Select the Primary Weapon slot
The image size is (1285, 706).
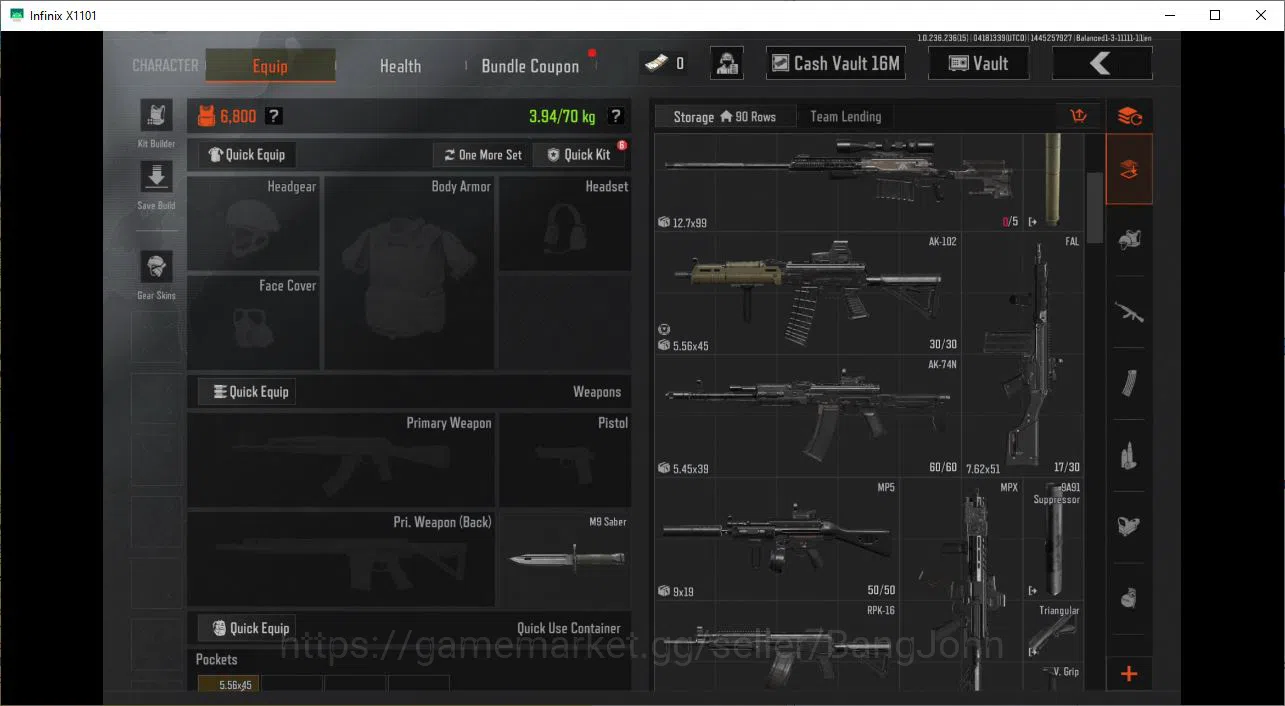coord(341,460)
